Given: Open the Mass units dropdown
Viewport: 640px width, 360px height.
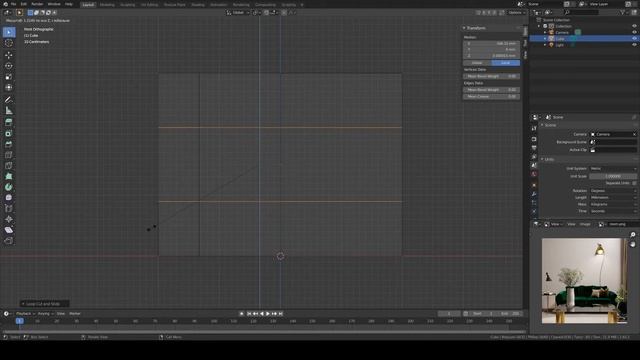Looking at the screenshot, I should [x=613, y=204].
